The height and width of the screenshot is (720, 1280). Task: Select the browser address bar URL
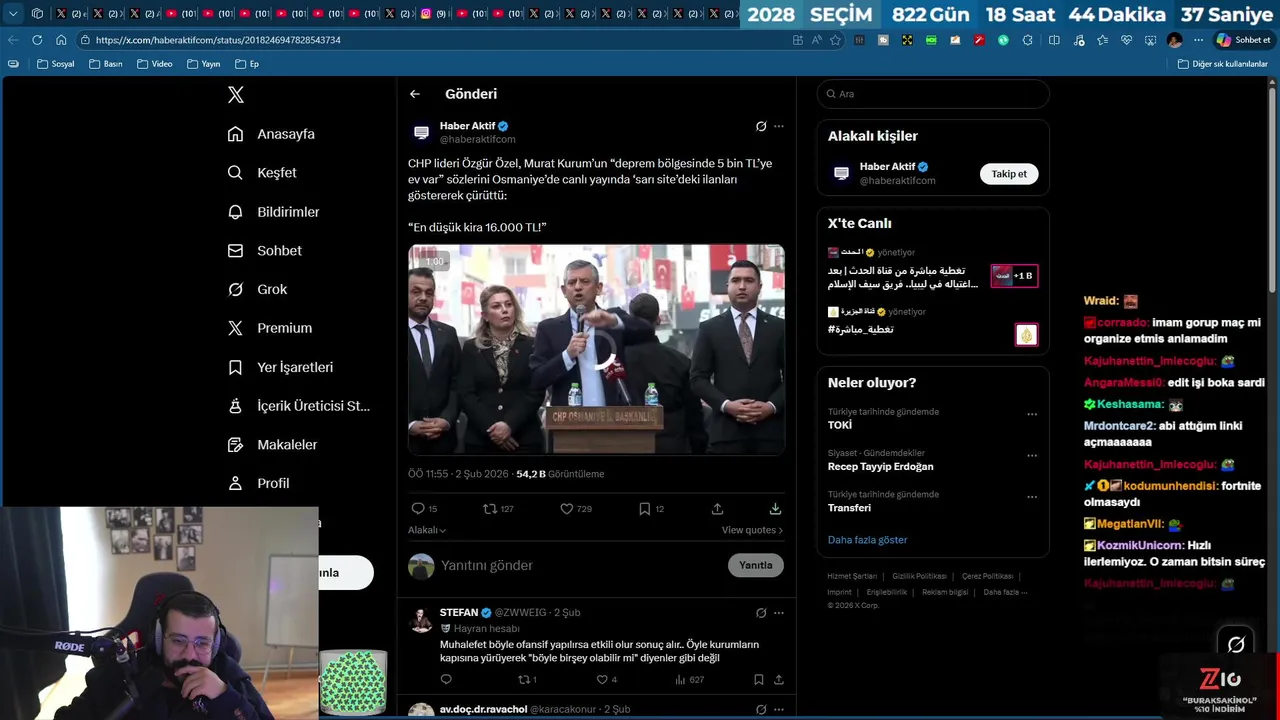point(218,40)
